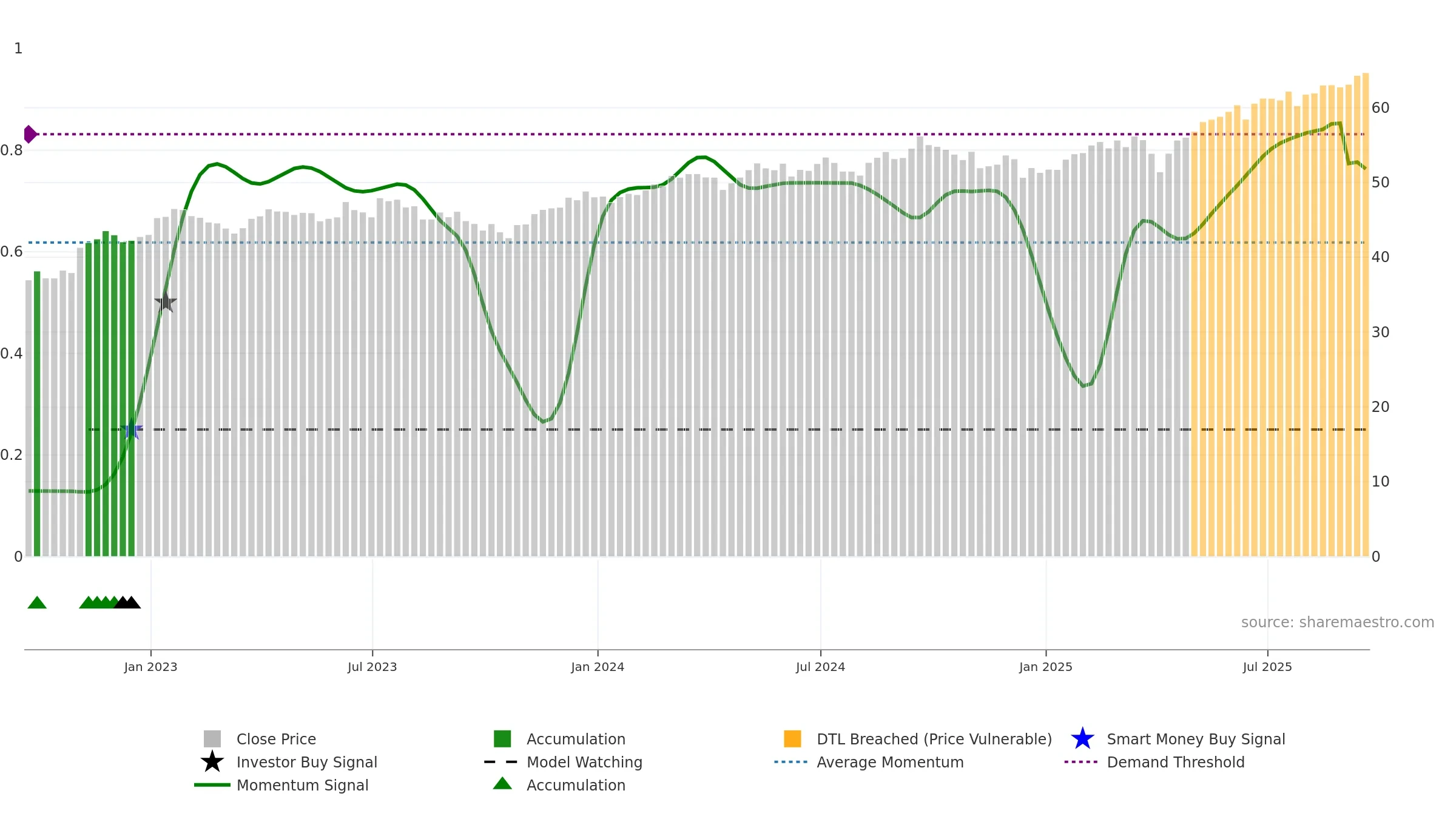This screenshot has width=1456, height=819.
Task: Toggle the DTL Breached (Price Vulnerable) legend entry
Action: point(917,739)
